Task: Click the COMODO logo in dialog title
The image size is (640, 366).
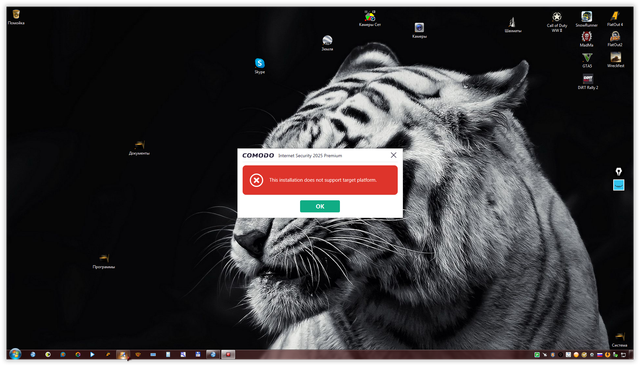Action: coord(258,155)
